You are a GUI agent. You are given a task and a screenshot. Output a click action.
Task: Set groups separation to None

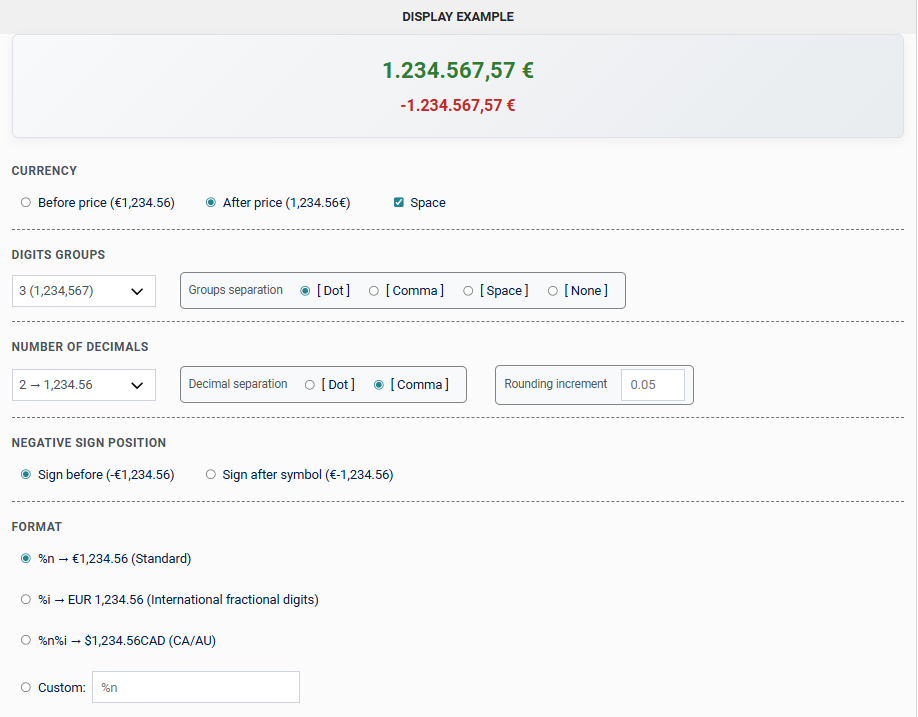pos(553,291)
